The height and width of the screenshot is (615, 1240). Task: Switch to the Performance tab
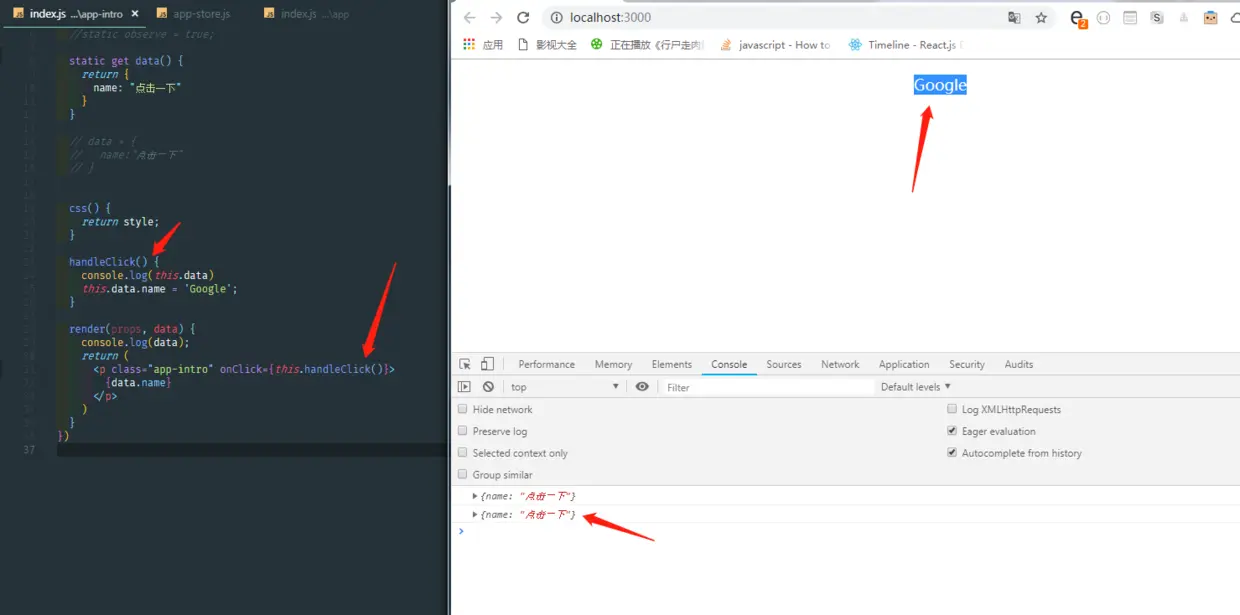pos(547,364)
